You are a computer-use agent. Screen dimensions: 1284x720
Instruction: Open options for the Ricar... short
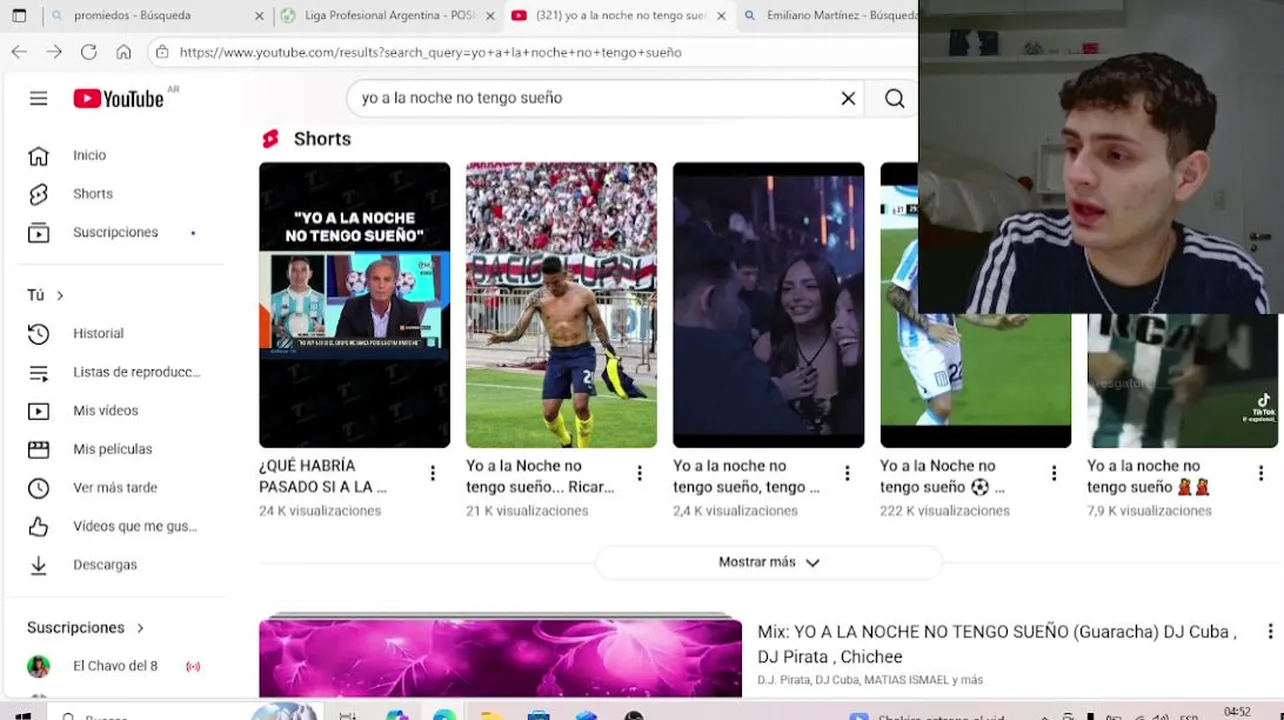pyautogui.click(x=639, y=474)
